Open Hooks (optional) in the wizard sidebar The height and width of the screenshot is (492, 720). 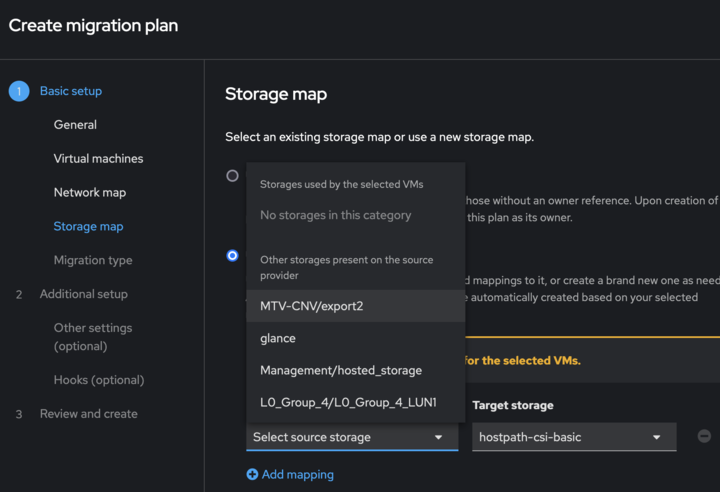pyautogui.click(x=99, y=380)
